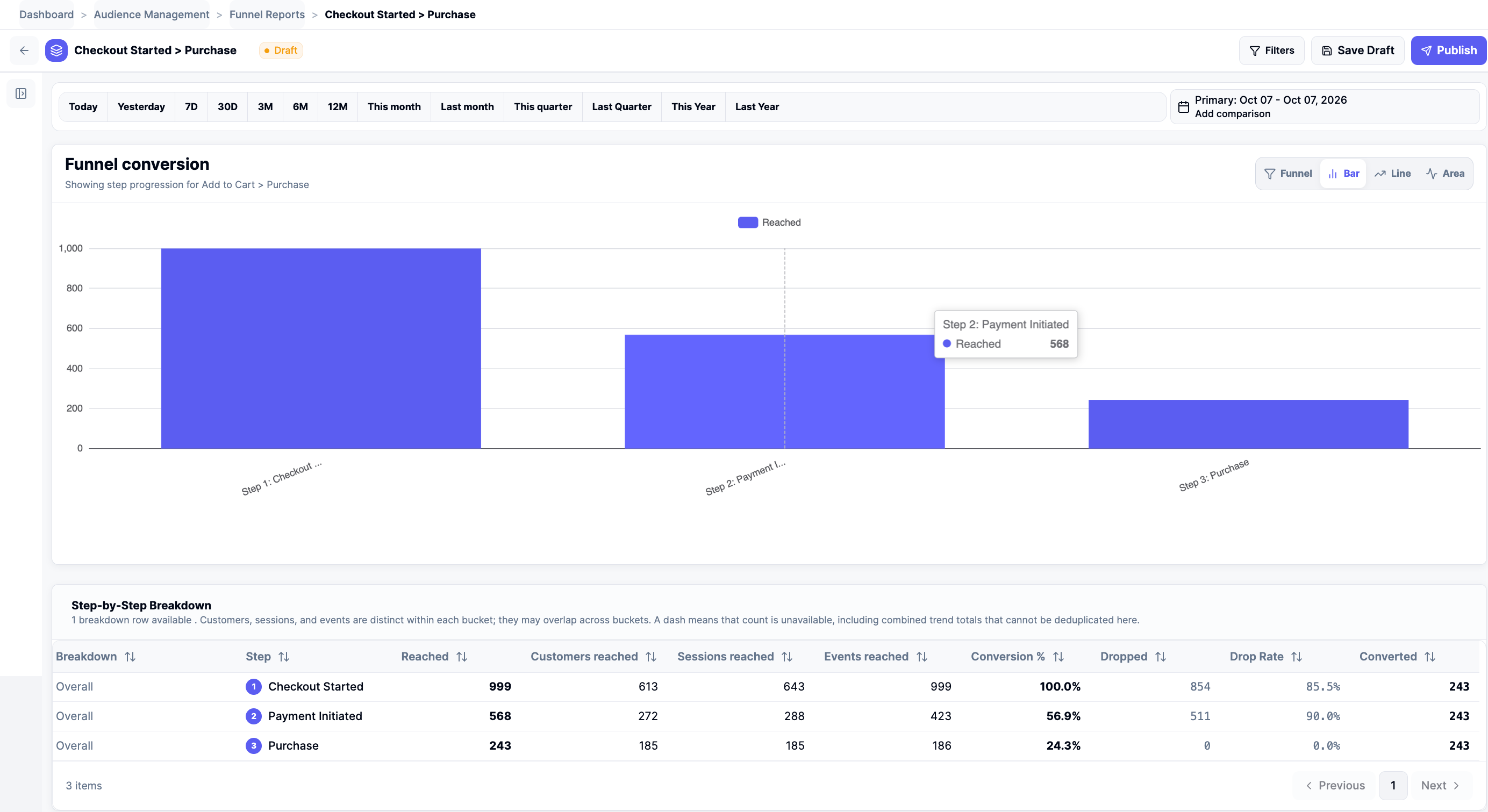1488x812 pixels.
Task: Sort by Drop Rate column arrows
Action: (1297, 657)
